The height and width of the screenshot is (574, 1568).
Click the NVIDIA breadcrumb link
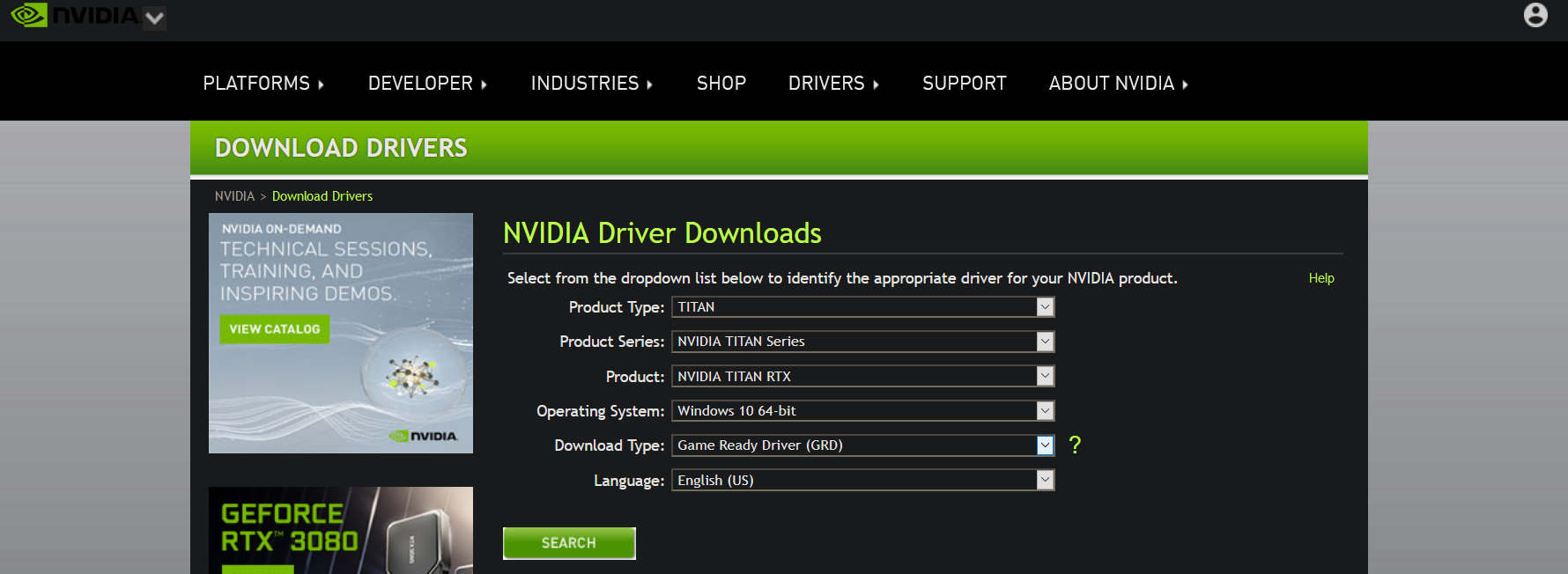pyautogui.click(x=234, y=196)
